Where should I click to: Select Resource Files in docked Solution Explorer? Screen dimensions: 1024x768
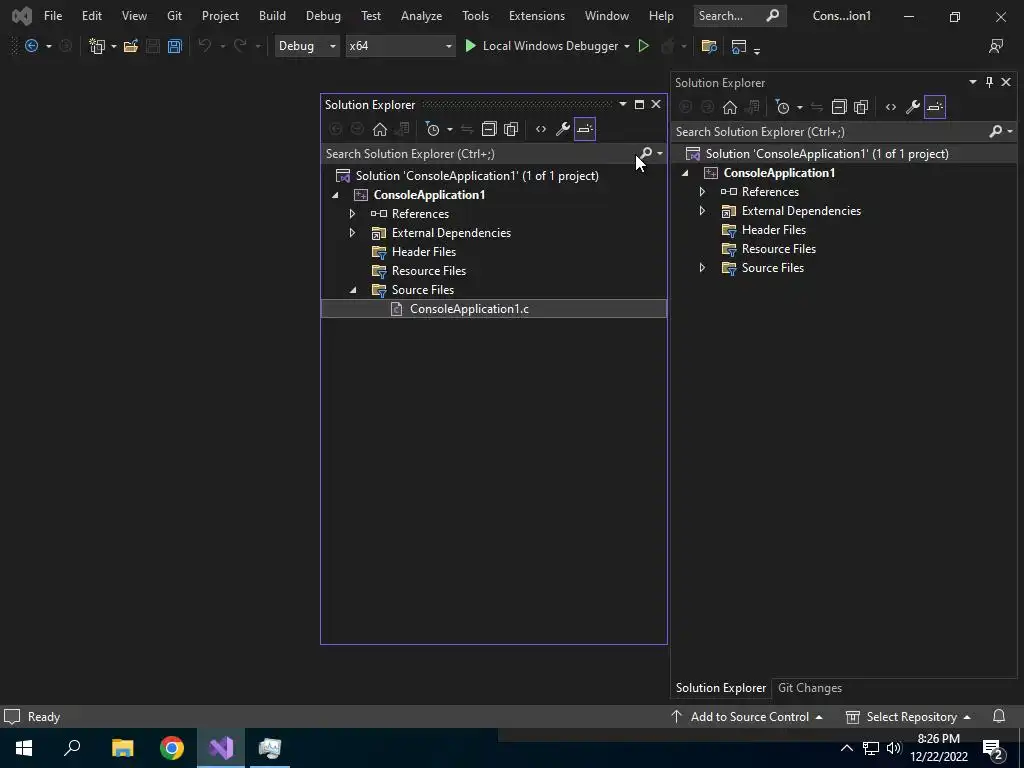click(778, 249)
